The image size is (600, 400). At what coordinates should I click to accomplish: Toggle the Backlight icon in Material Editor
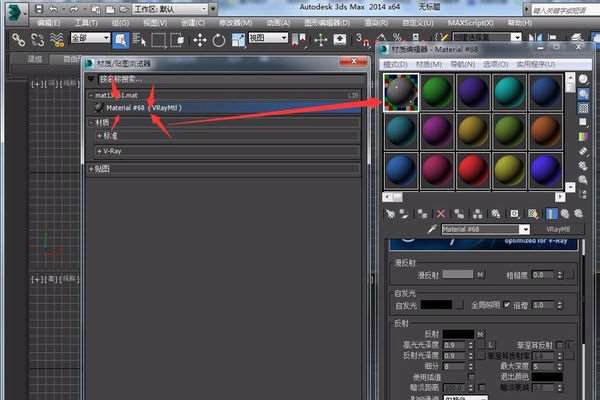click(583, 94)
